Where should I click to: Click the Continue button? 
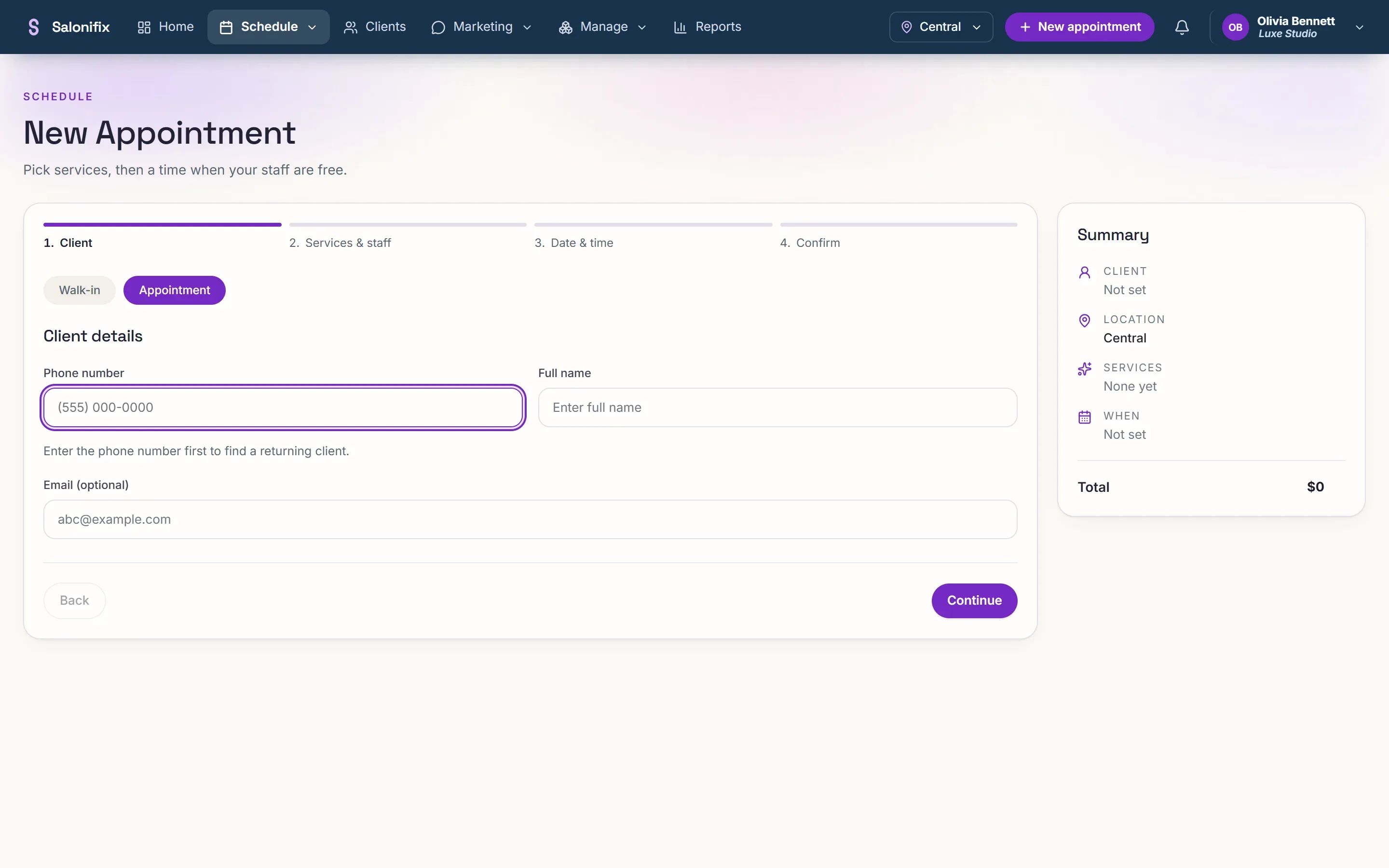tap(974, 600)
